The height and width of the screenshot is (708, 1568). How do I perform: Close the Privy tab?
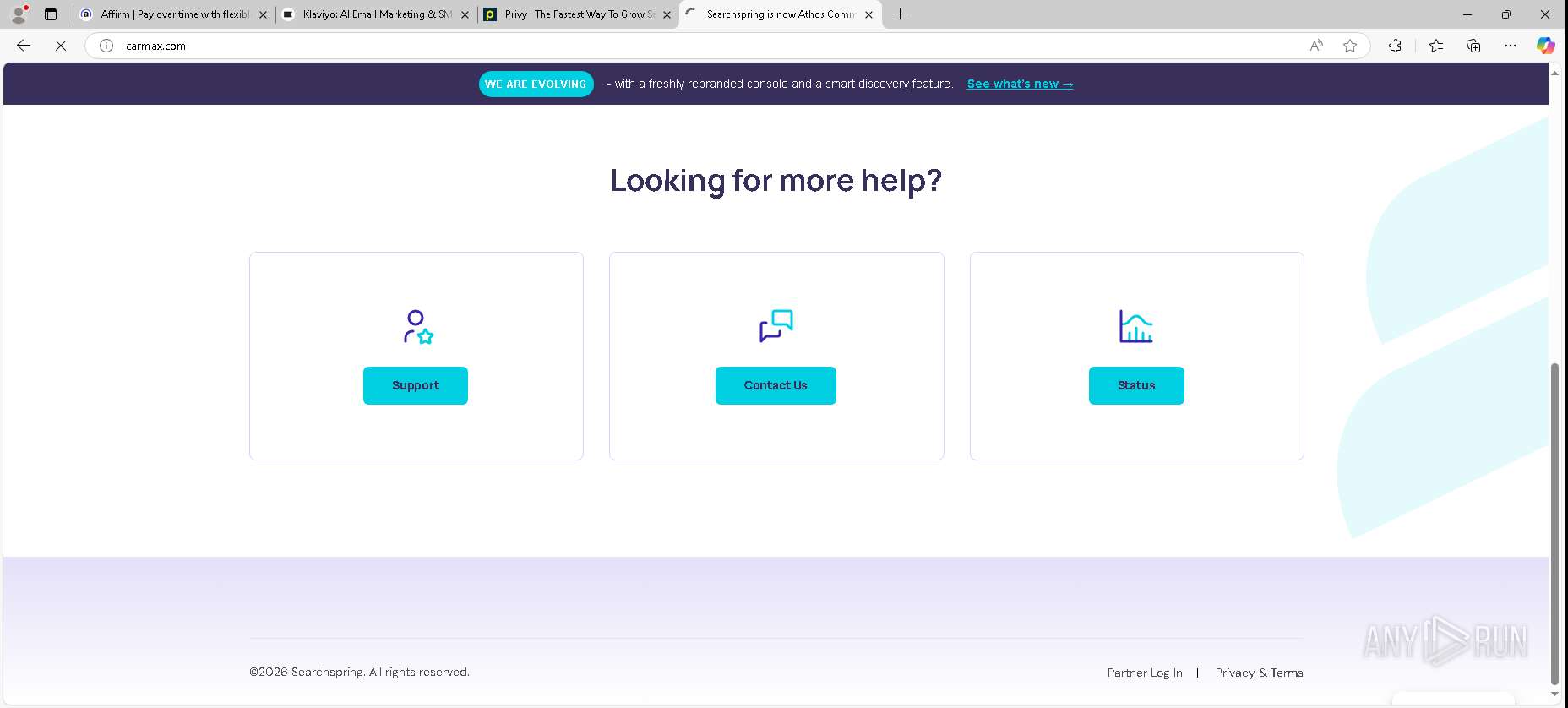667,14
